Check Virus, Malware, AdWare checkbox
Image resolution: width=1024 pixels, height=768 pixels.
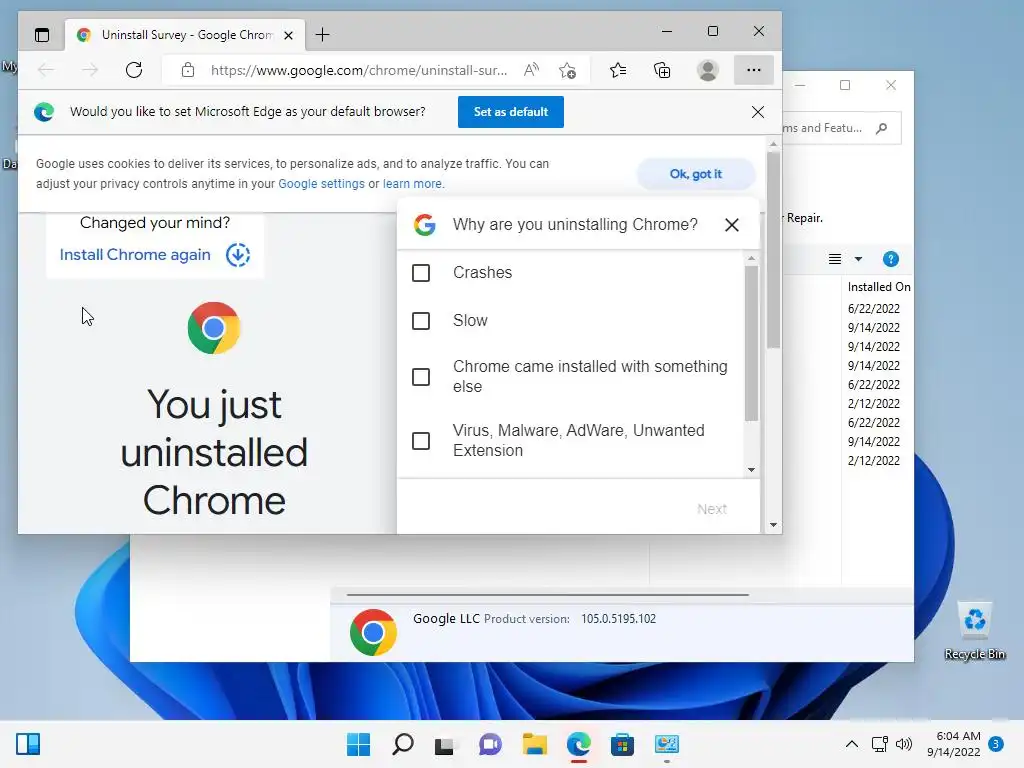pos(421,441)
